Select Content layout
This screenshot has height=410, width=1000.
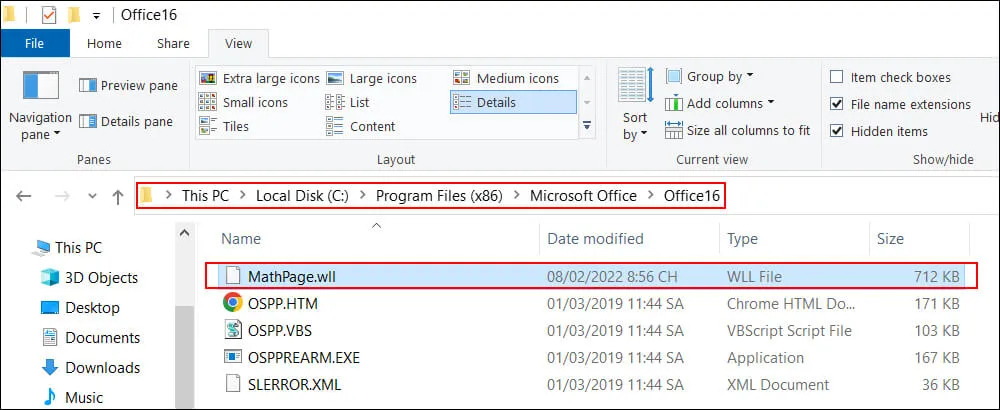(x=361, y=126)
